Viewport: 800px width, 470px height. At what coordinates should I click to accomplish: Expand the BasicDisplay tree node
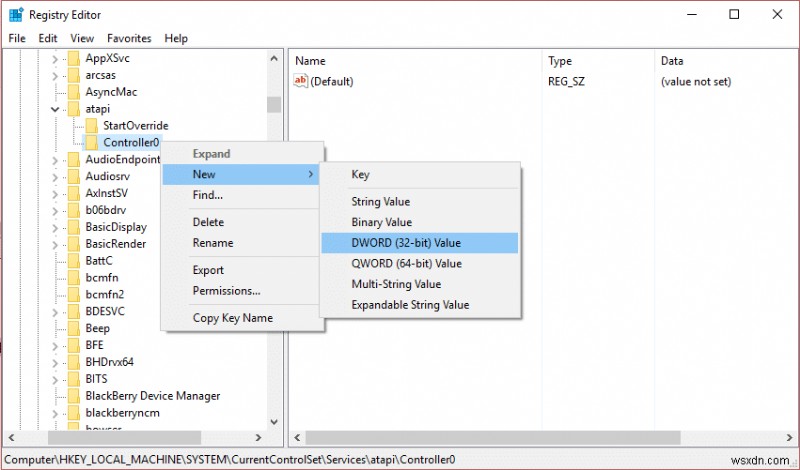[55, 227]
